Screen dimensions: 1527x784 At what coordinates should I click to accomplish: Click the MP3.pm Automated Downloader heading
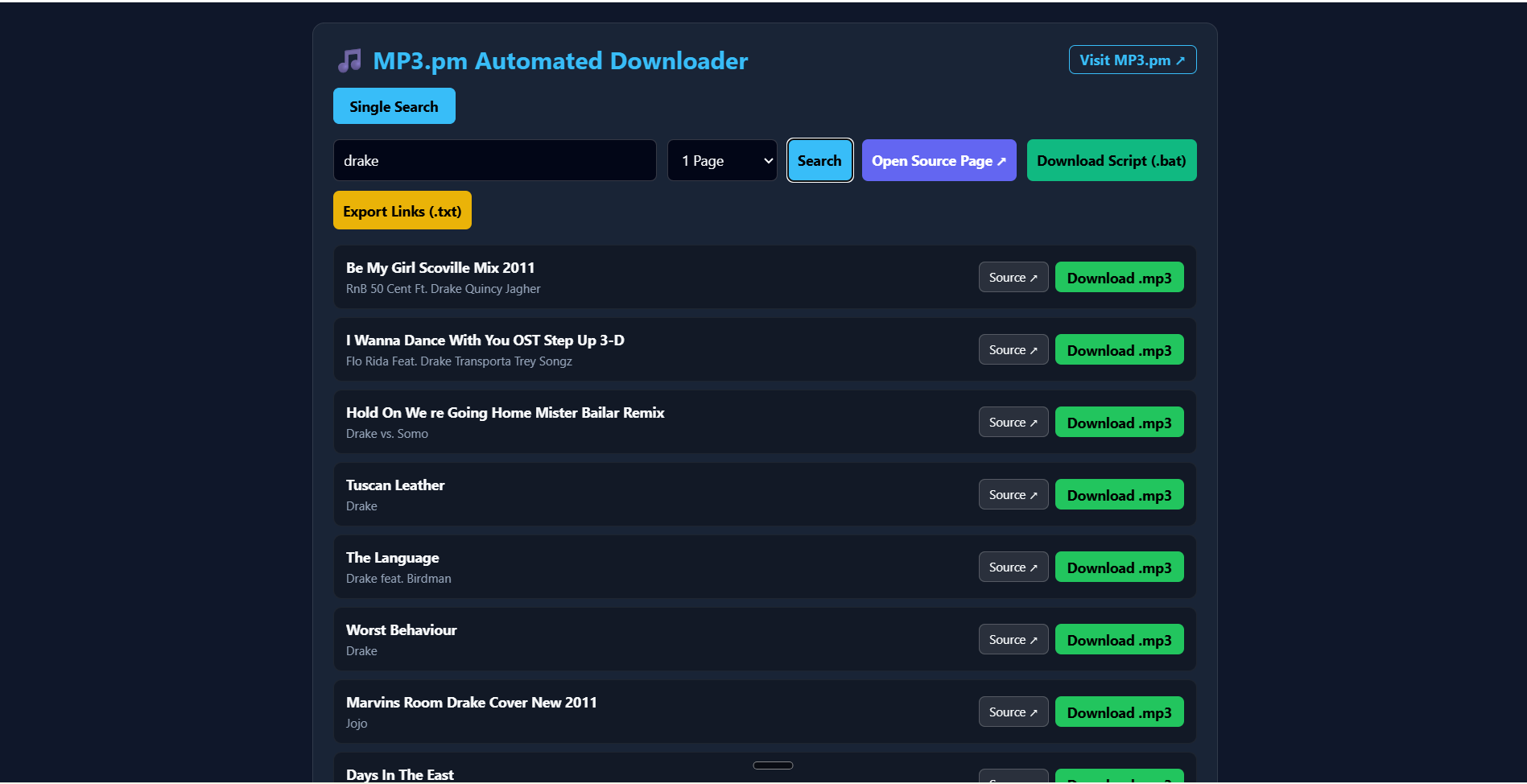560,60
